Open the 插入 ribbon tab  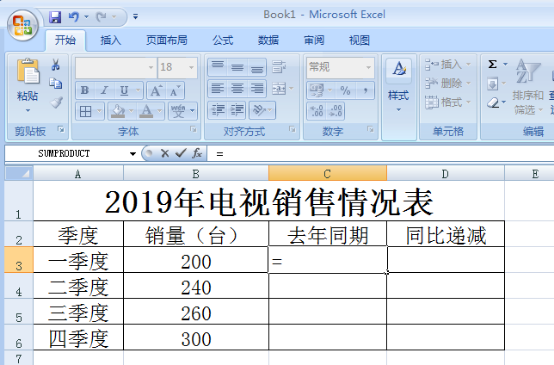(111, 40)
